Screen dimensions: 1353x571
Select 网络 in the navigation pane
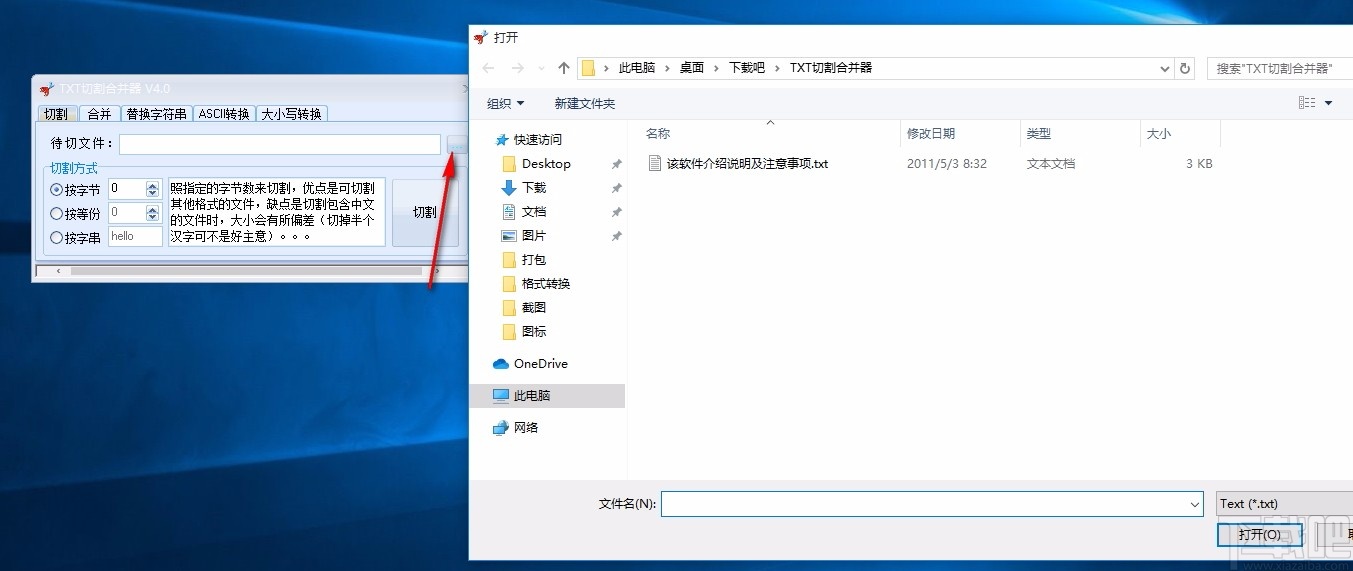(x=526, y=427)
